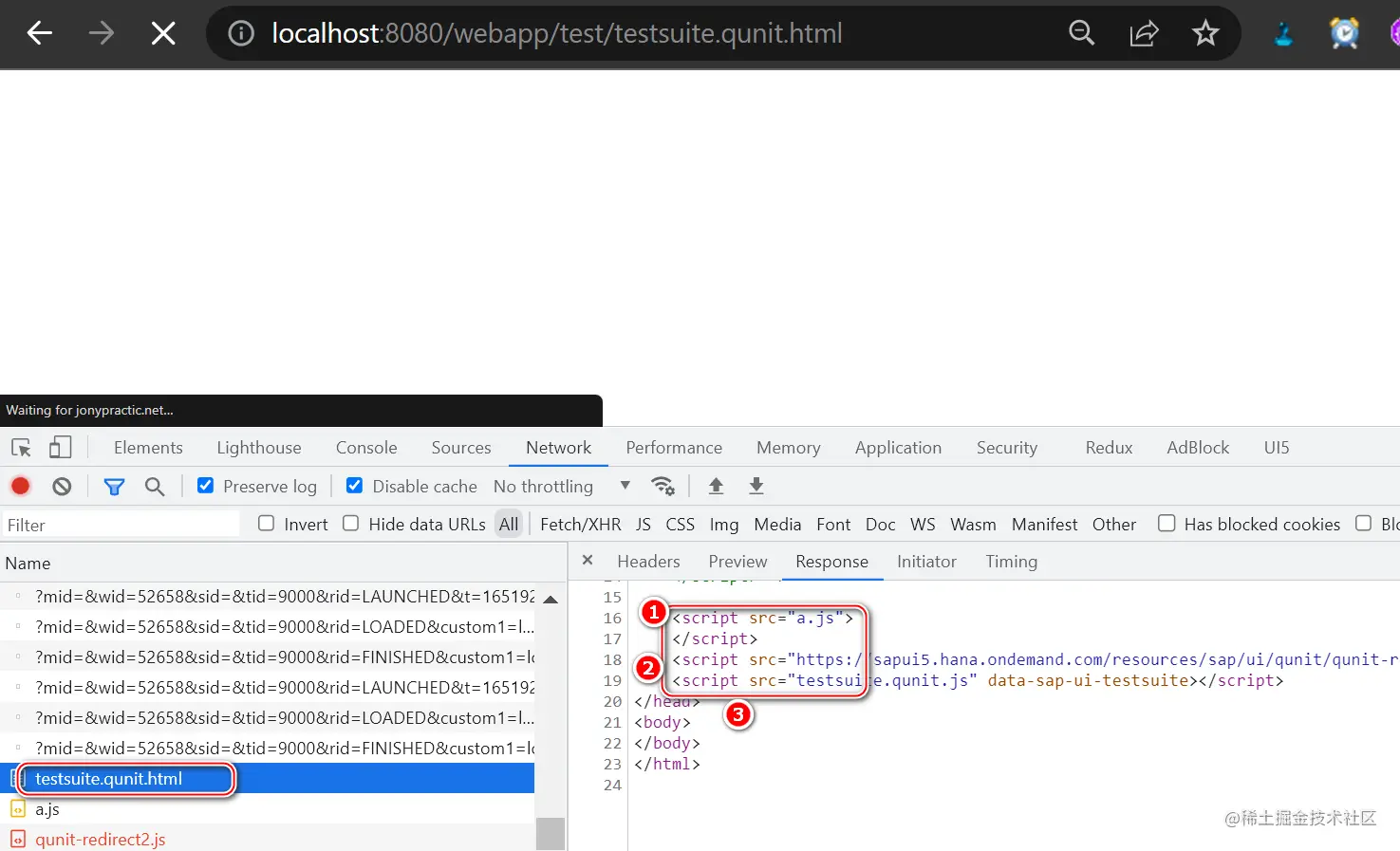Filter requests by WS
The height and width of the screenshot is (851, 1400).
click(923, 524)
